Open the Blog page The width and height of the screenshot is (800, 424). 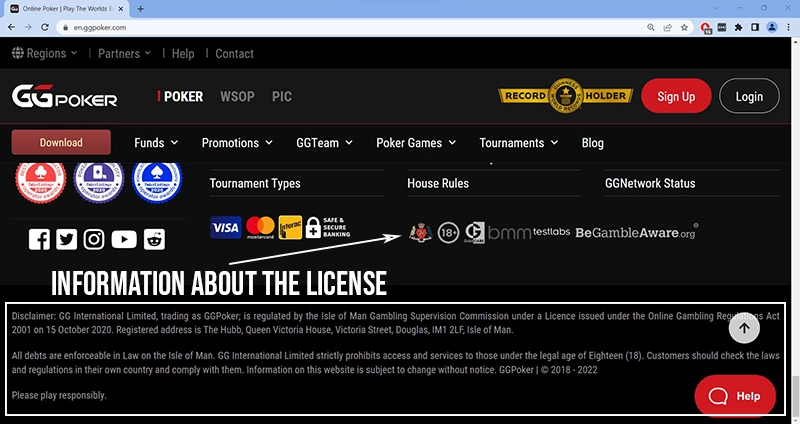pos(592,143)
